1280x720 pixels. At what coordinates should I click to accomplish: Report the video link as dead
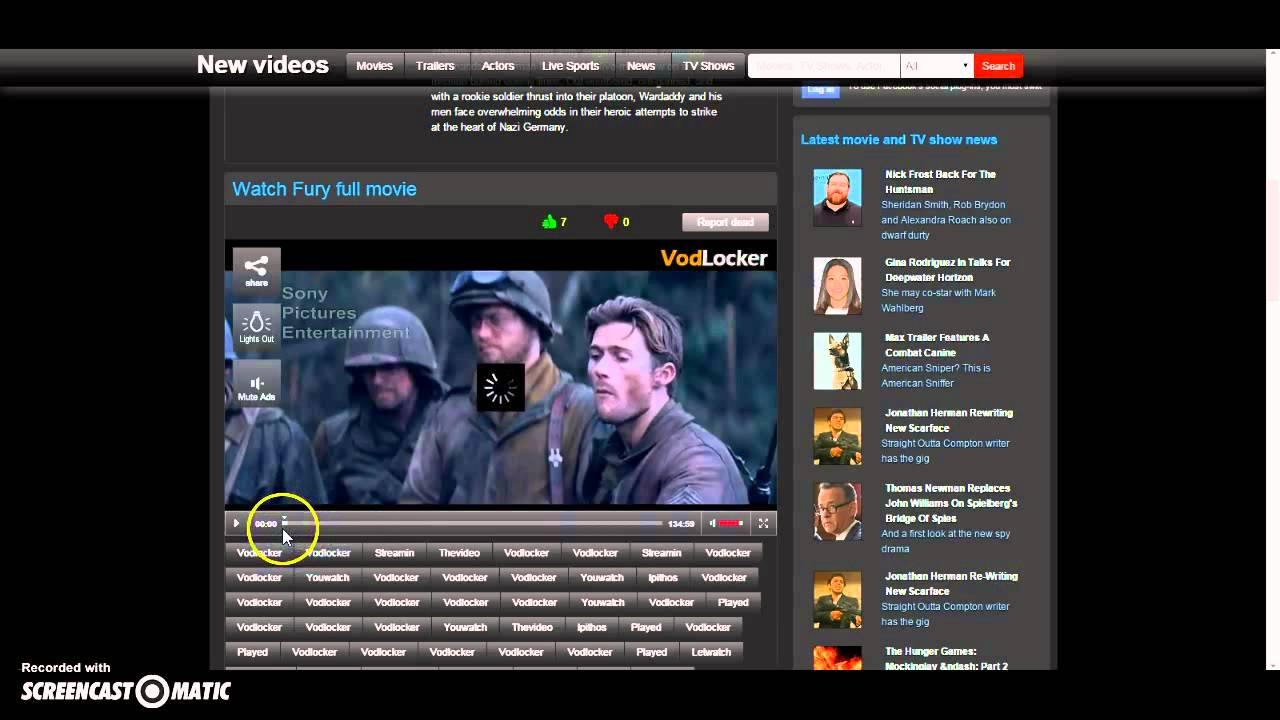click(x=725, y=222)
